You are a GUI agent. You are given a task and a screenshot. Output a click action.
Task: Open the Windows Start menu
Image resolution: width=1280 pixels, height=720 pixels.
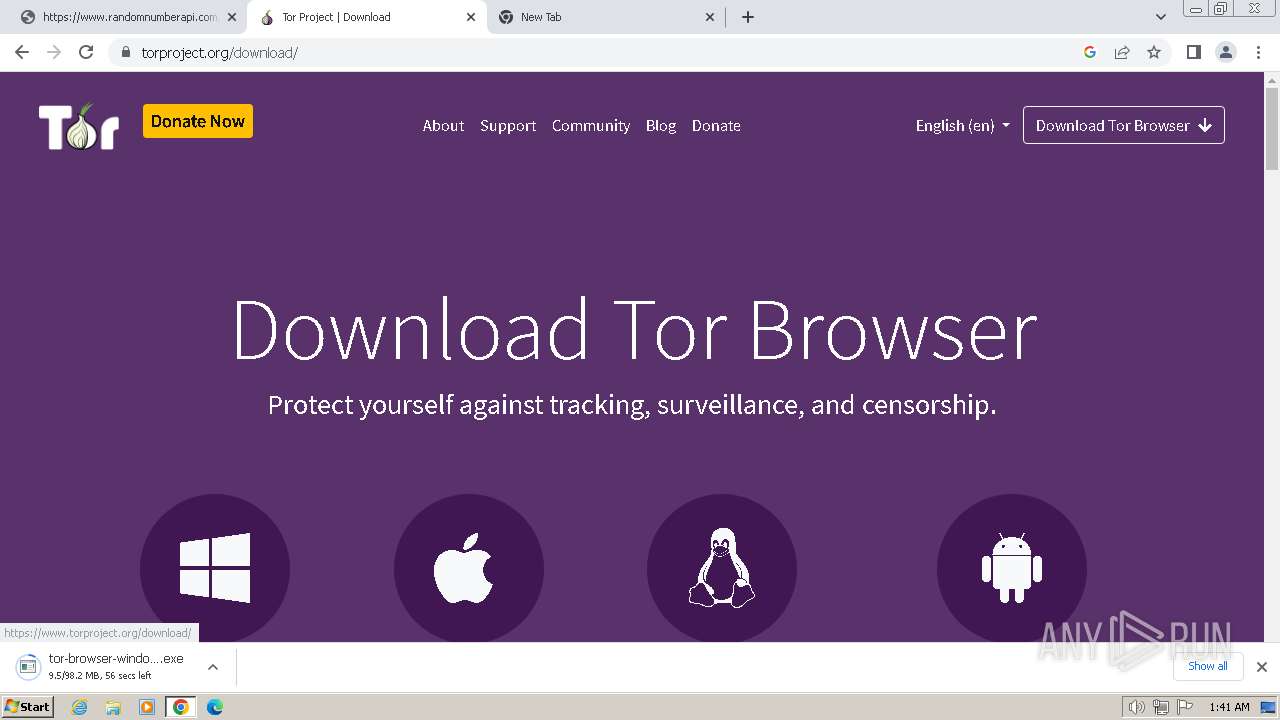pyautogui.click(x=28, y=707)
